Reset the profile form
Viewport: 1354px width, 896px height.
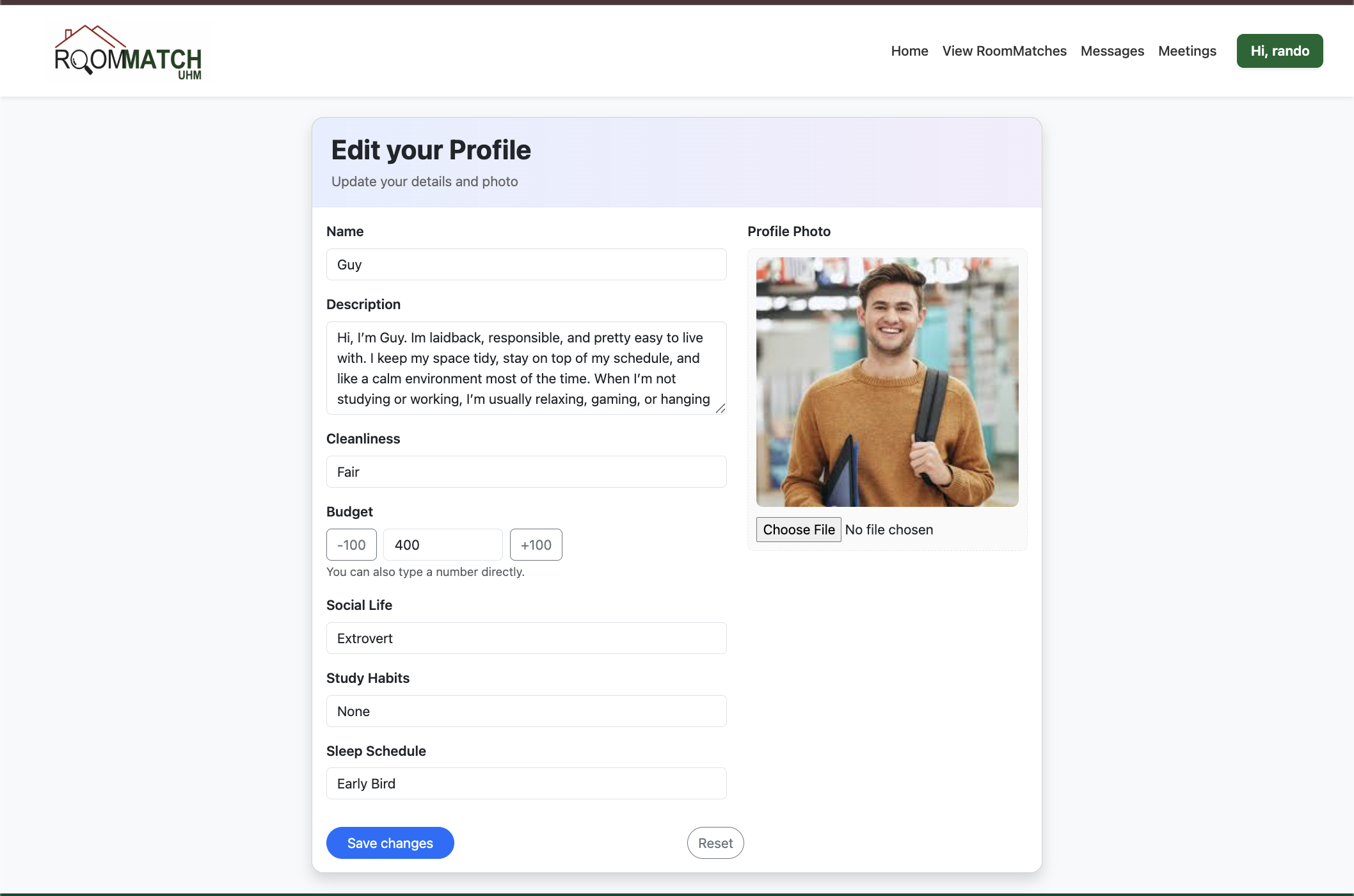(715, 842)
